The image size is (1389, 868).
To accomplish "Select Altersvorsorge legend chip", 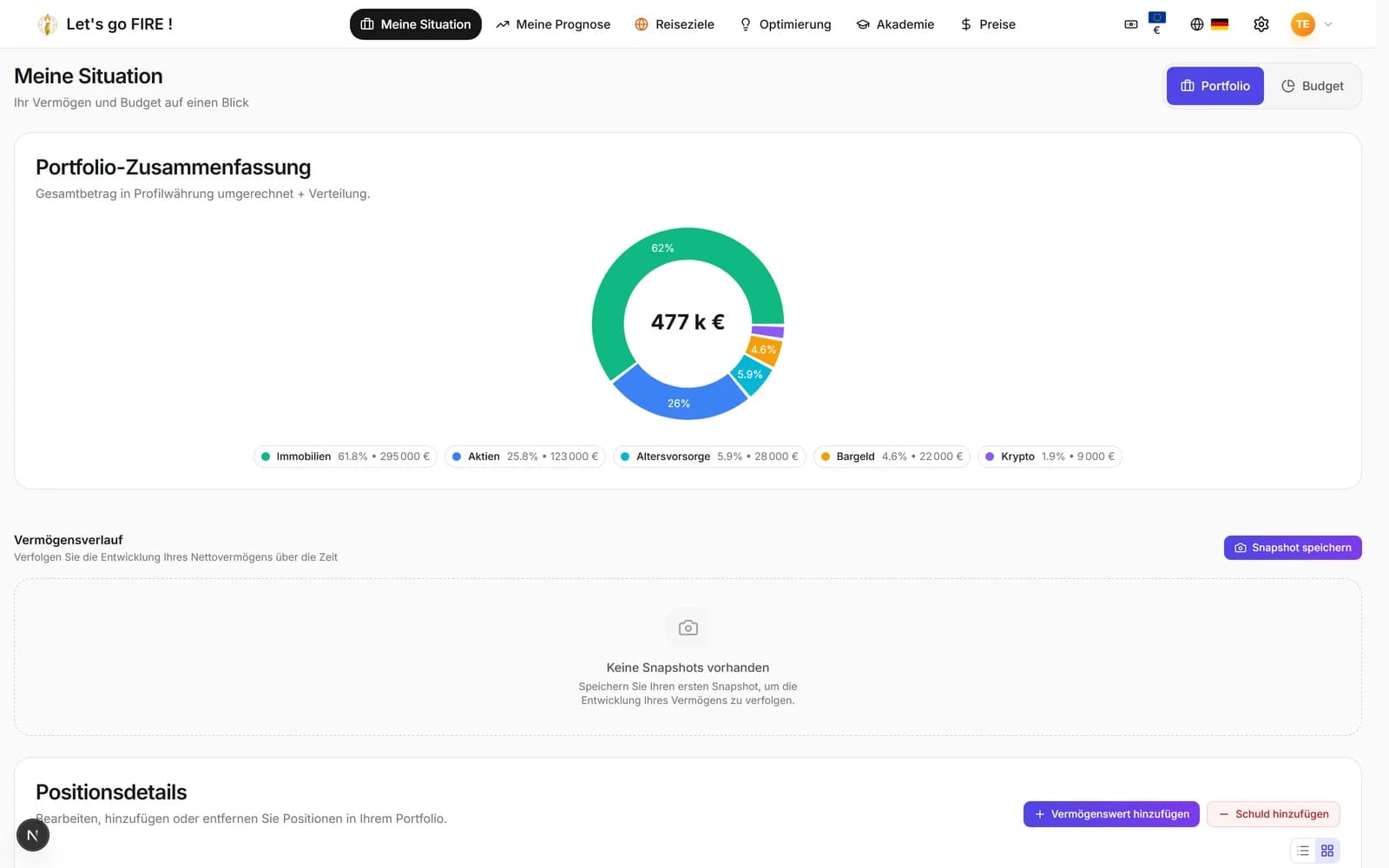I will click(x=709, y=457).
